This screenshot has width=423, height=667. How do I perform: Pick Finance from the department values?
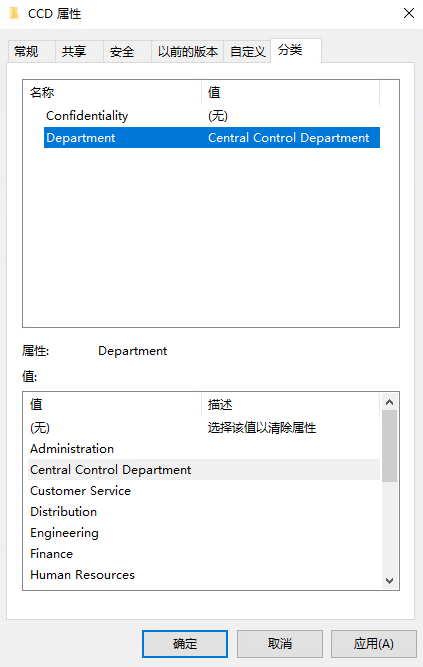click(x=204, y=554)
